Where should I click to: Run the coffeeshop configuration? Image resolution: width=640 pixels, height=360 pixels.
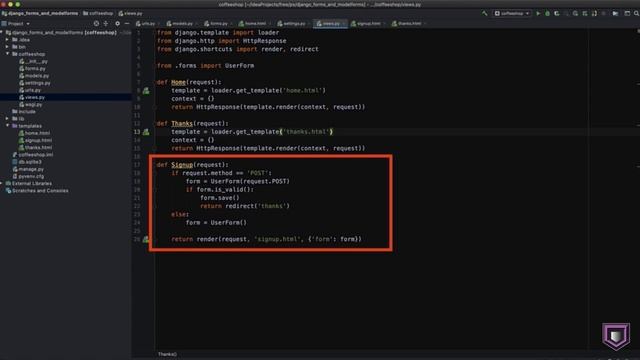[538, 13]
